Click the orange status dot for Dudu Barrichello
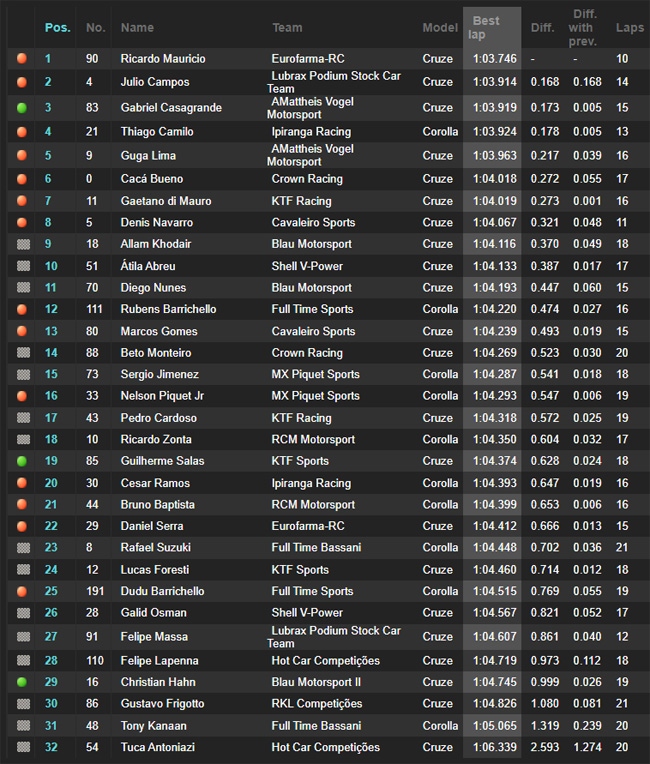The width and height of the screenshot is (650, 764). pyautogui.click(x=22, y=592)
